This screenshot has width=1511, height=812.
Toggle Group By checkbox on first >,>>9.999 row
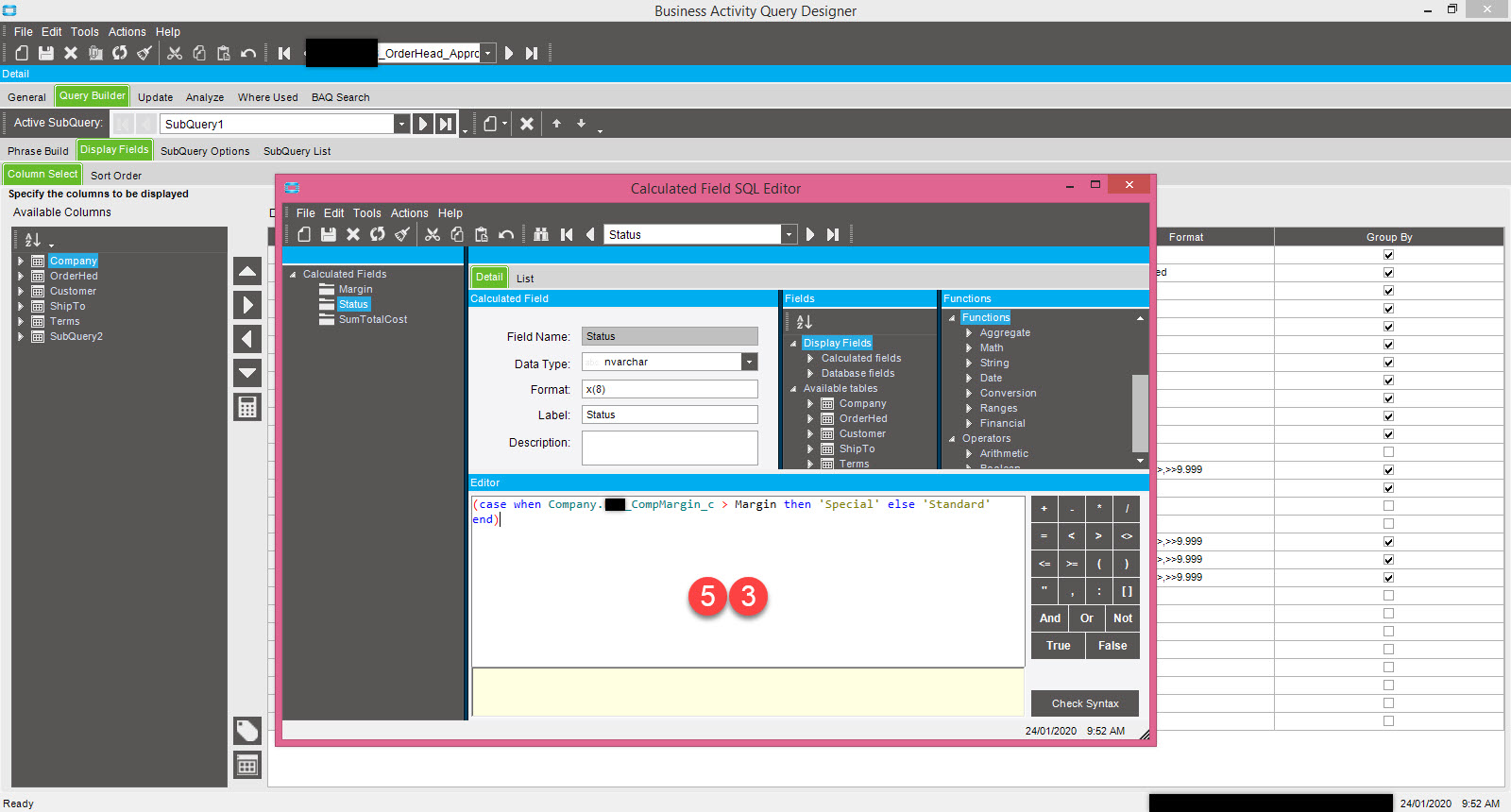(1388, 470)
